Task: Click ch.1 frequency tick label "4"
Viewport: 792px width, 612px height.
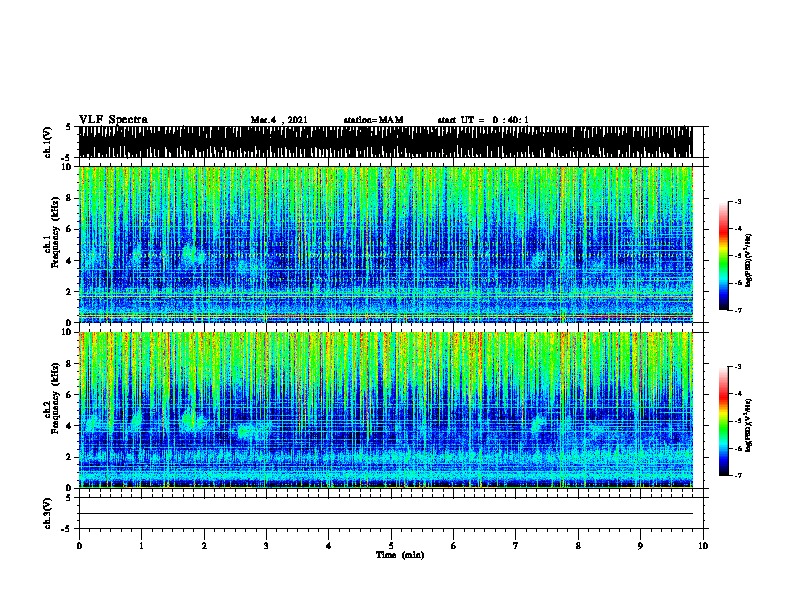Action: [69, 261]
